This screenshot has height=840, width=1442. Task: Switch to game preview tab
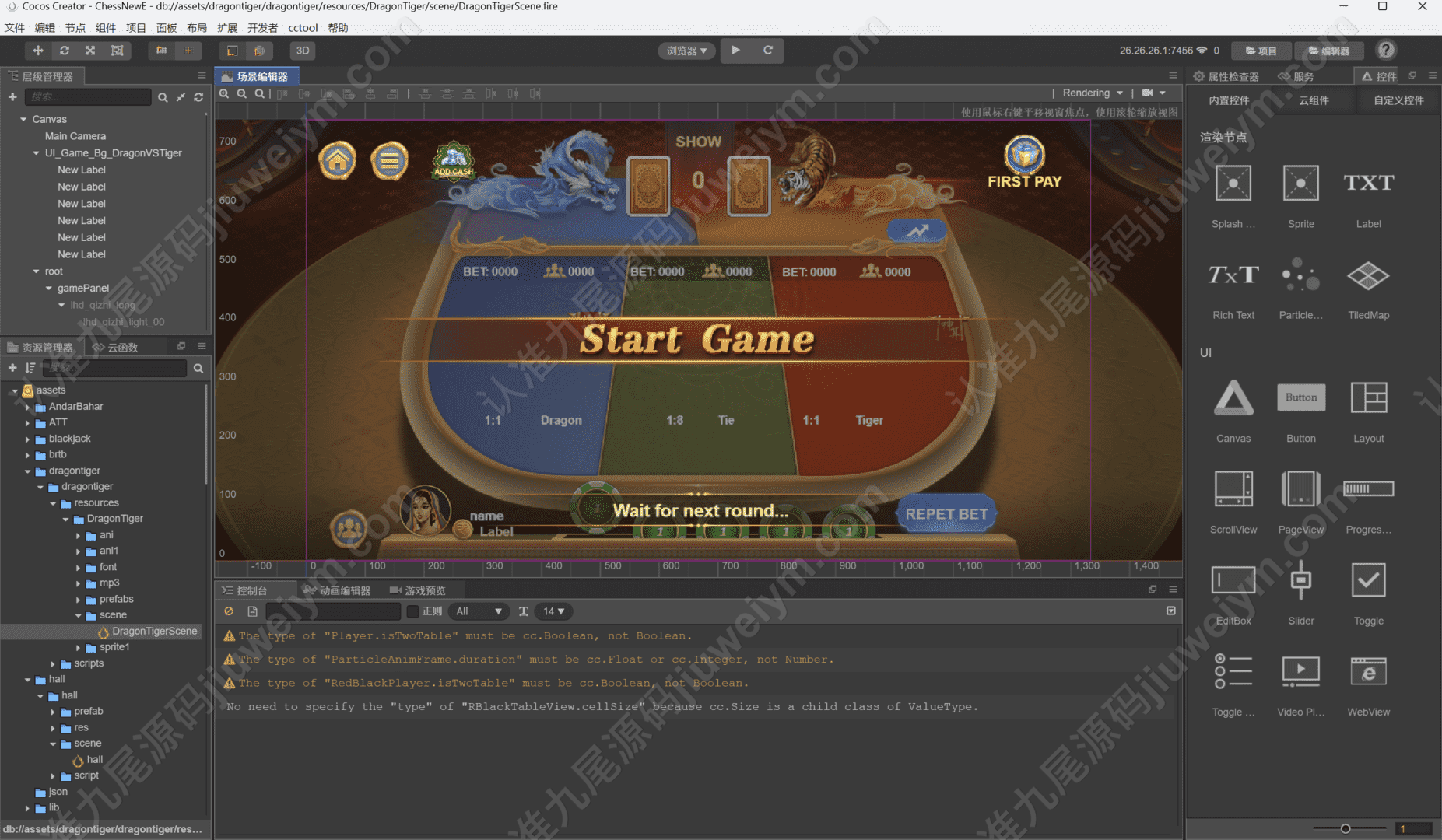418,590
